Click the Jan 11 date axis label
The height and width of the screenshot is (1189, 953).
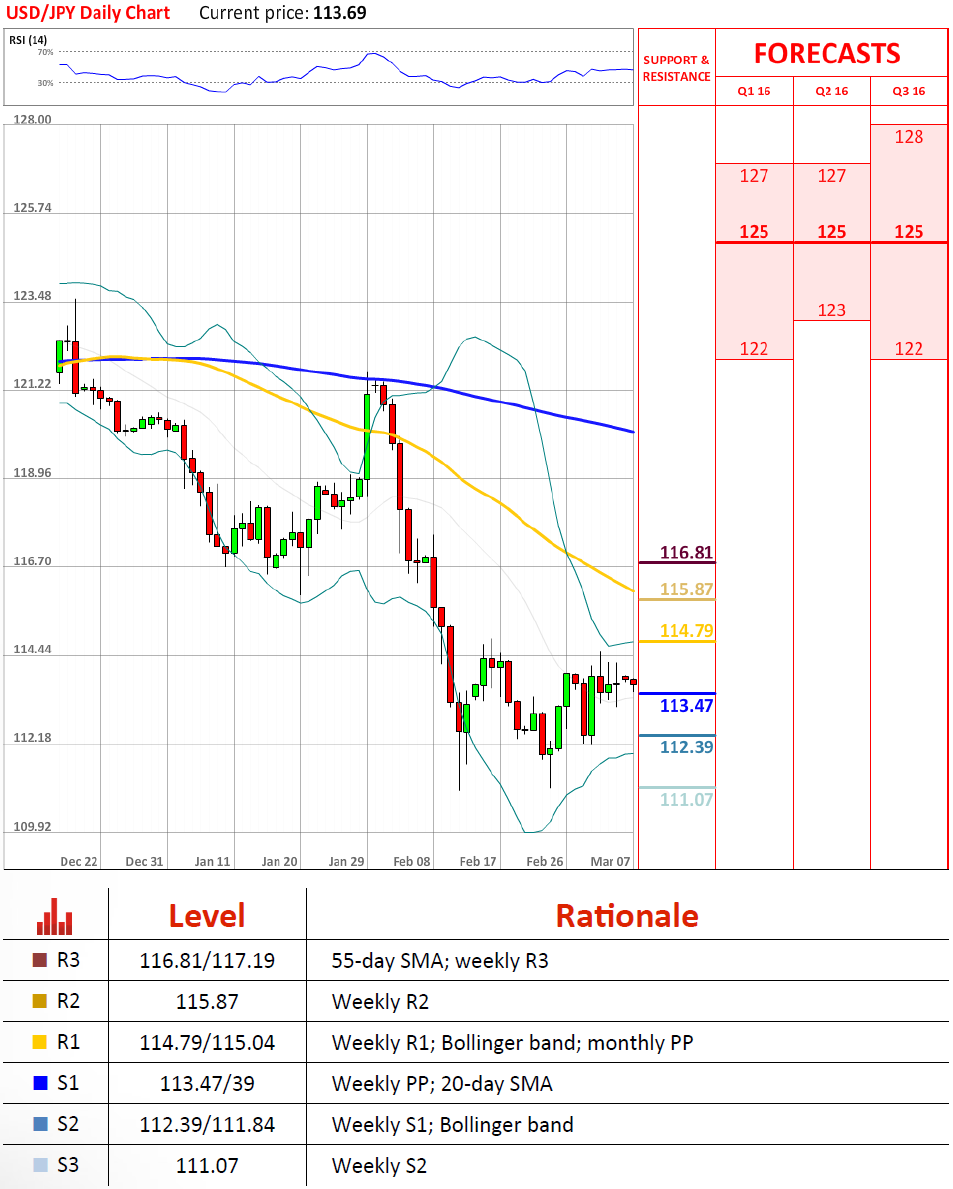[212, 861]
